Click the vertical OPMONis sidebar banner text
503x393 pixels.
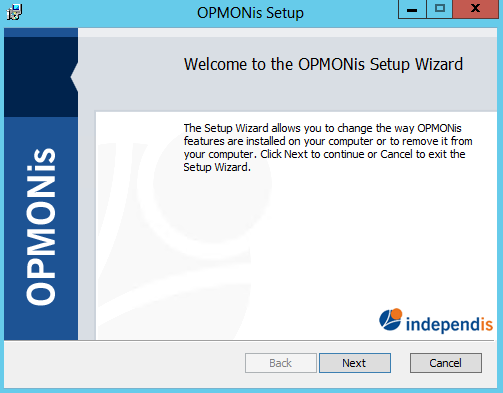tap(41, 227)
